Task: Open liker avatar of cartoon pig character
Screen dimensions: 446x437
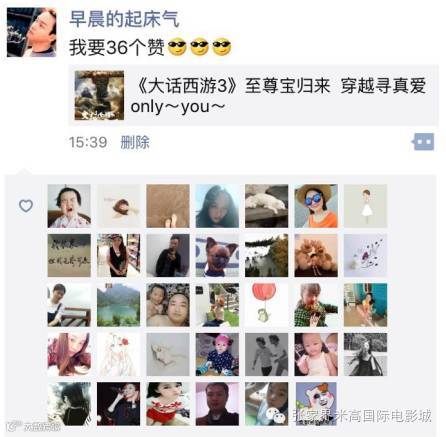Action: click(x=316, y=404)
